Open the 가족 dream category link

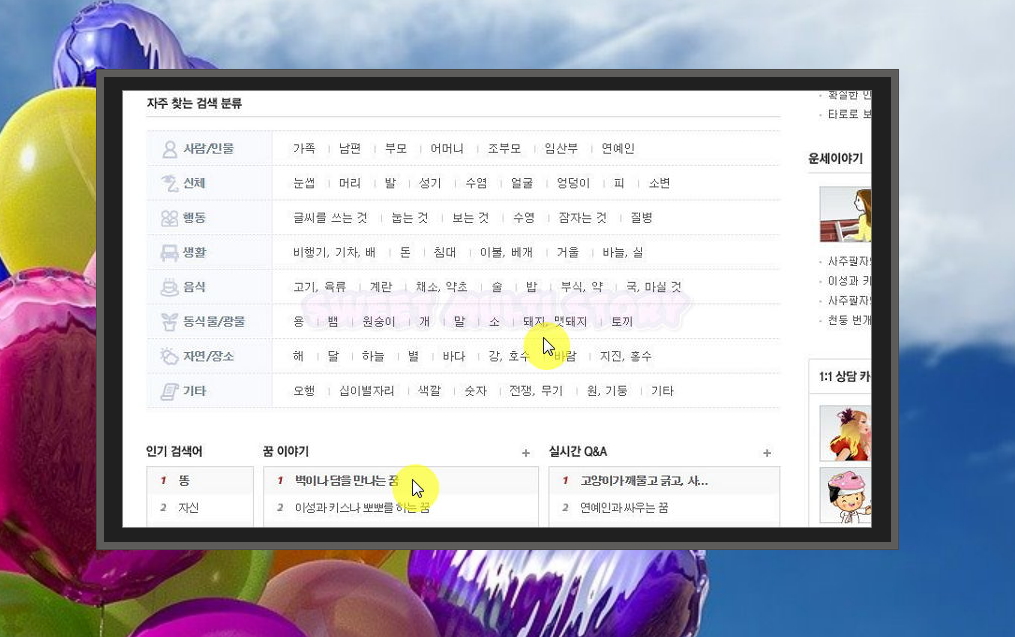(x=304, y=148)
